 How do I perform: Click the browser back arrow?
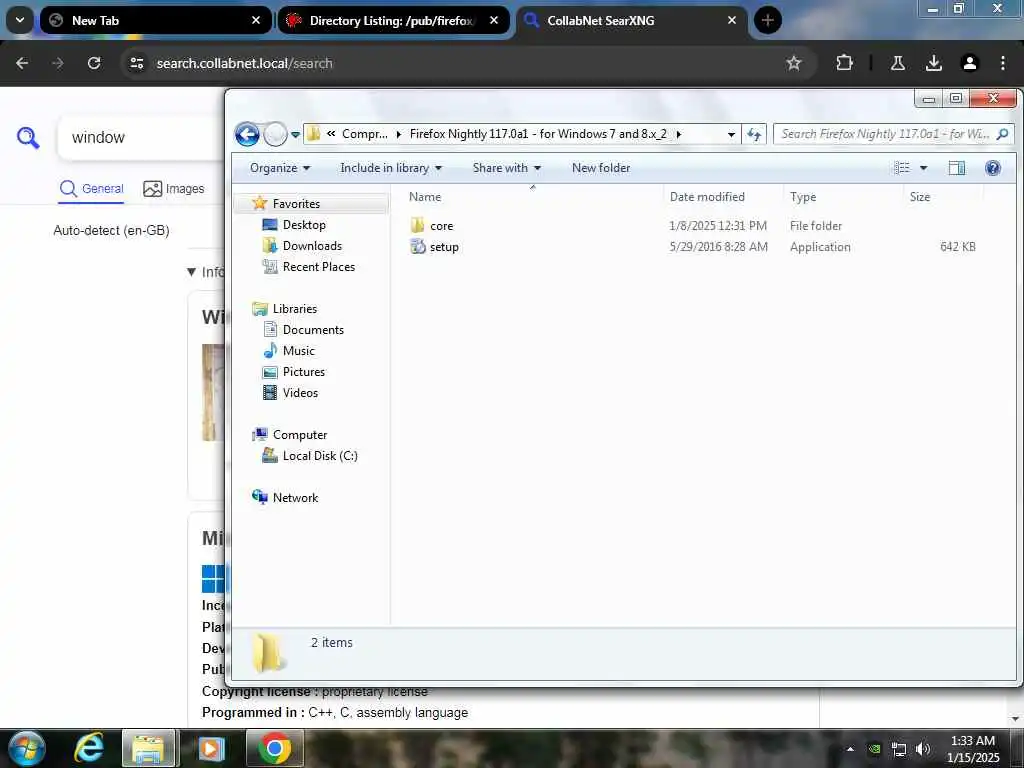[x=22, y=63]
